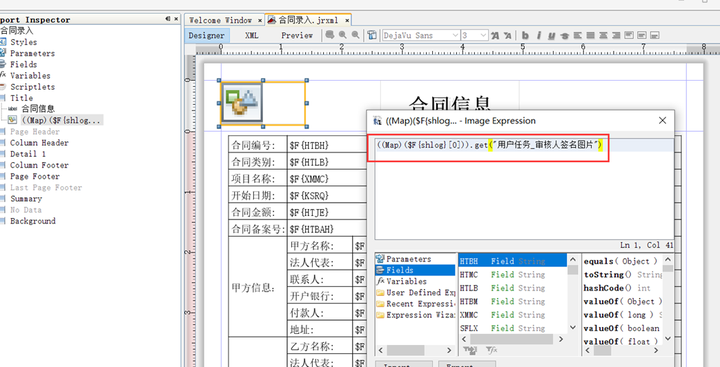The height and width of the screenshot is (367, 720).
Task: Click the right magnifier zoom icon in toolbar
Action: pyautogui.click(x=355, y=35)
